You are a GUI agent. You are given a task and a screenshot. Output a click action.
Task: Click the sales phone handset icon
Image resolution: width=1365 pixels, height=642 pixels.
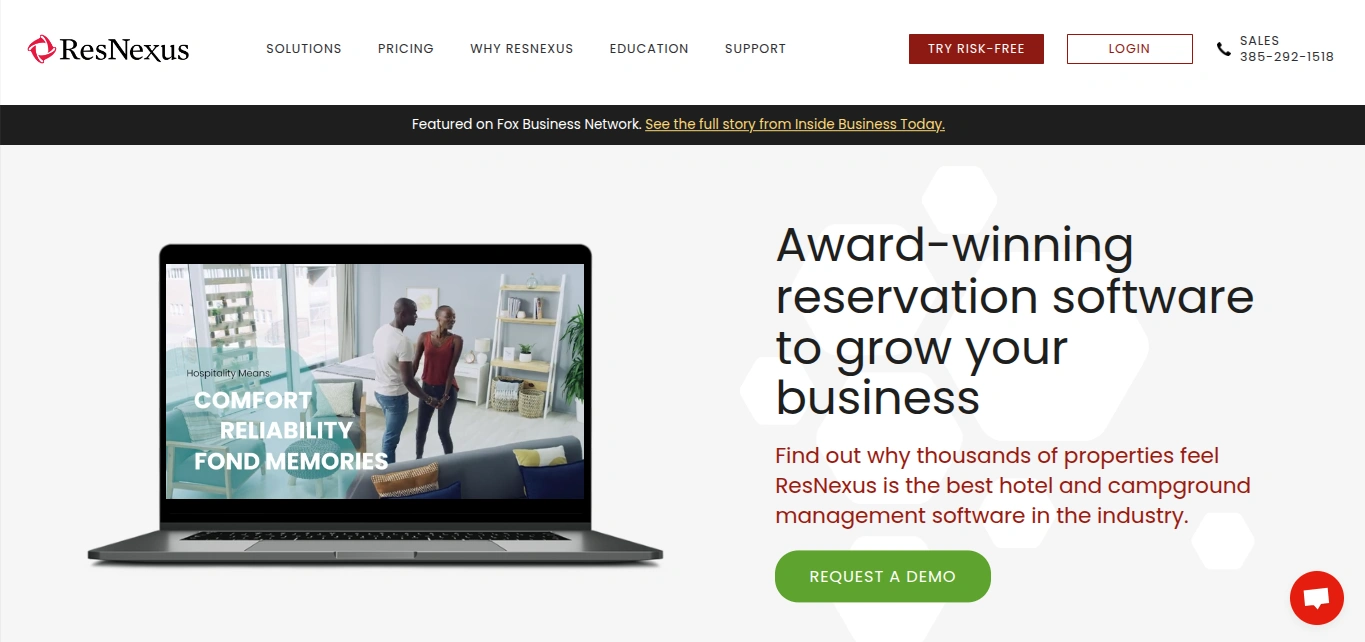[x=1224, y=49]
